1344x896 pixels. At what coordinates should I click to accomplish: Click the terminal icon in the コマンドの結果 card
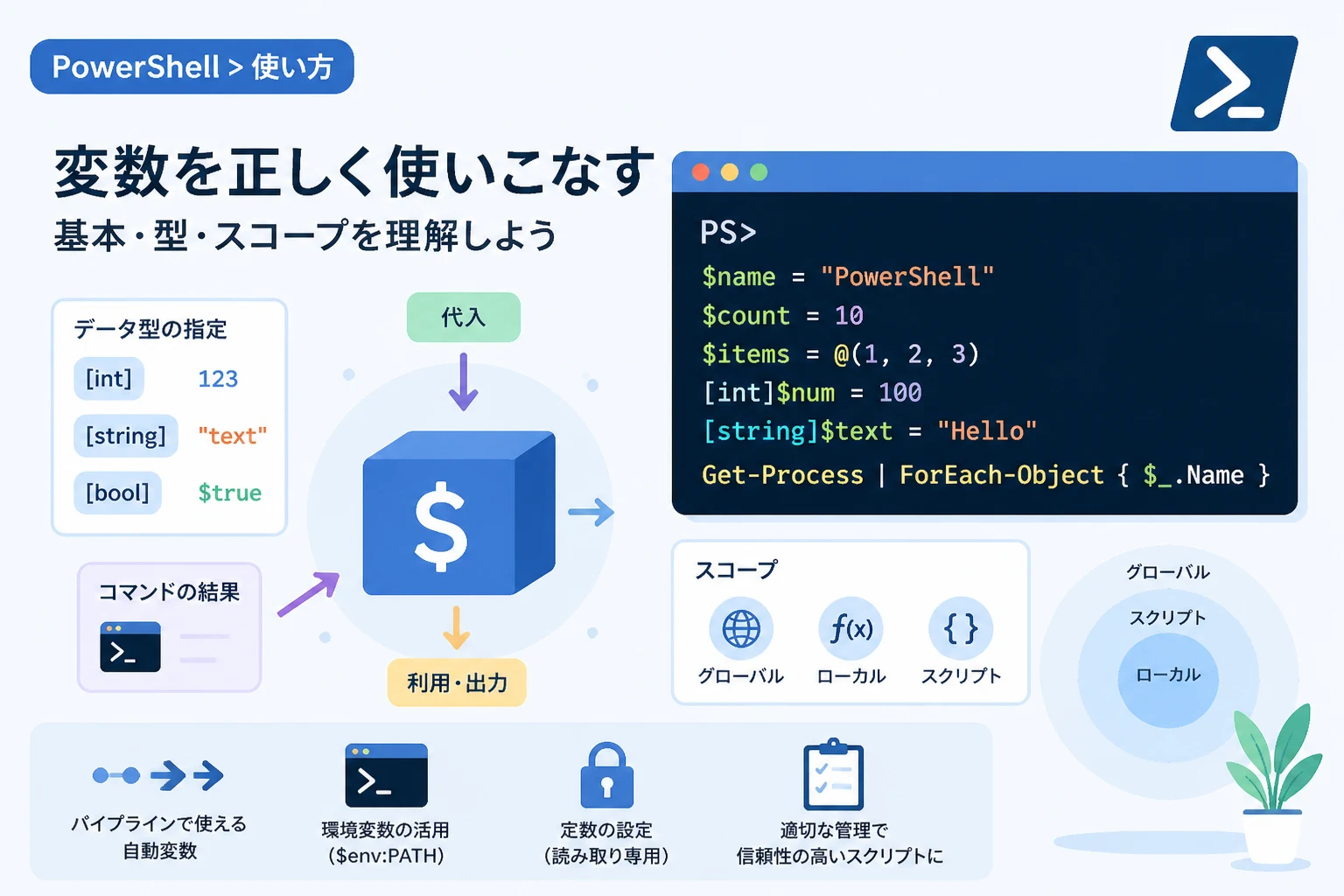[130, 647]
